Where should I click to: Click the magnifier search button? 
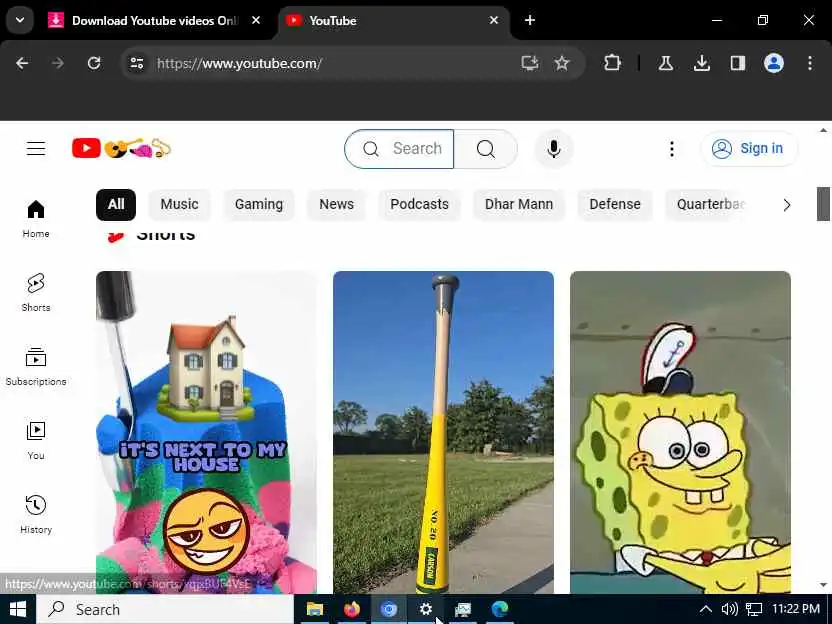point(486,149)
